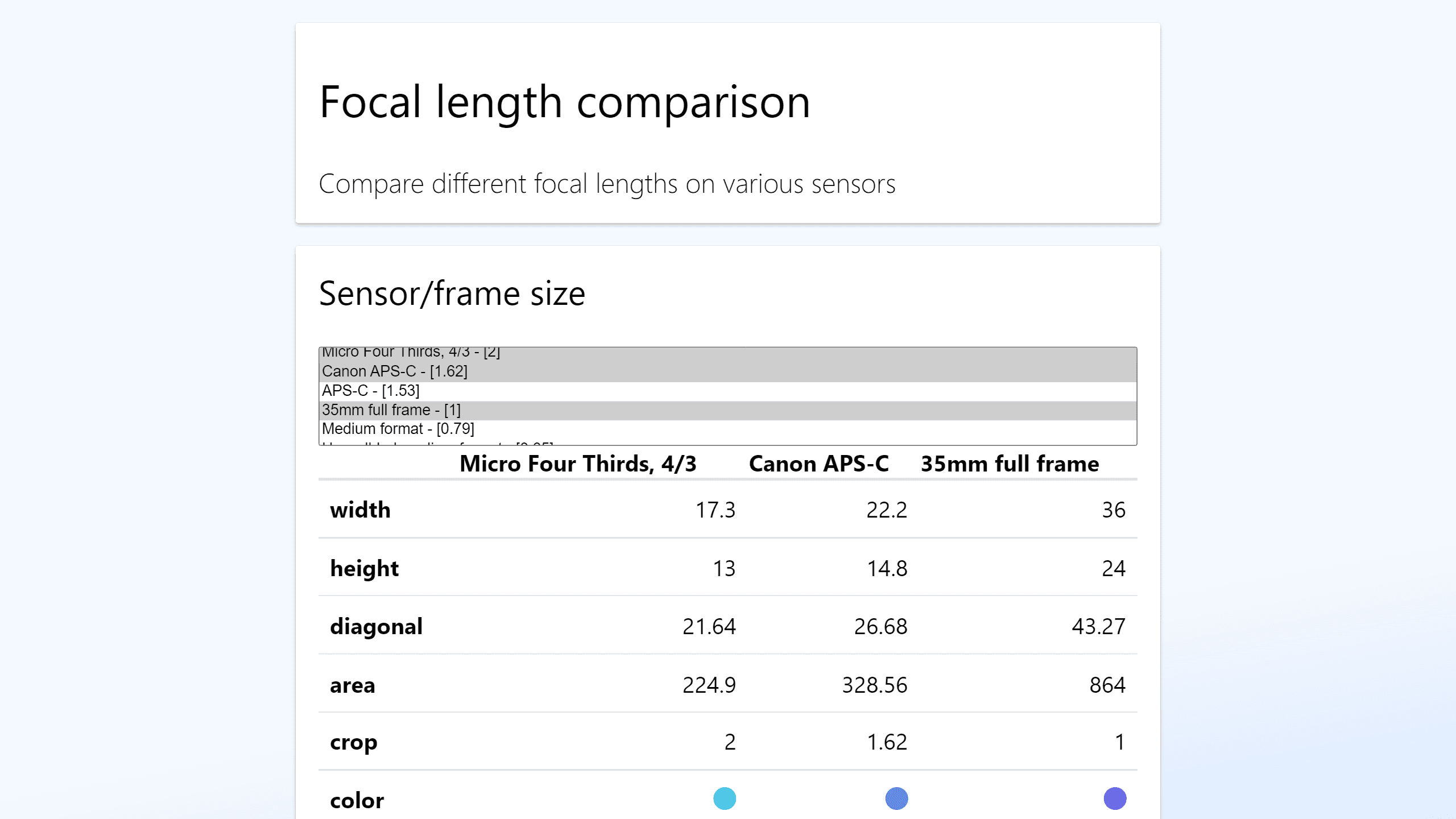Click the 864 area value cell
Viewport: 1456px width, 819px height.
point(1107,685)
